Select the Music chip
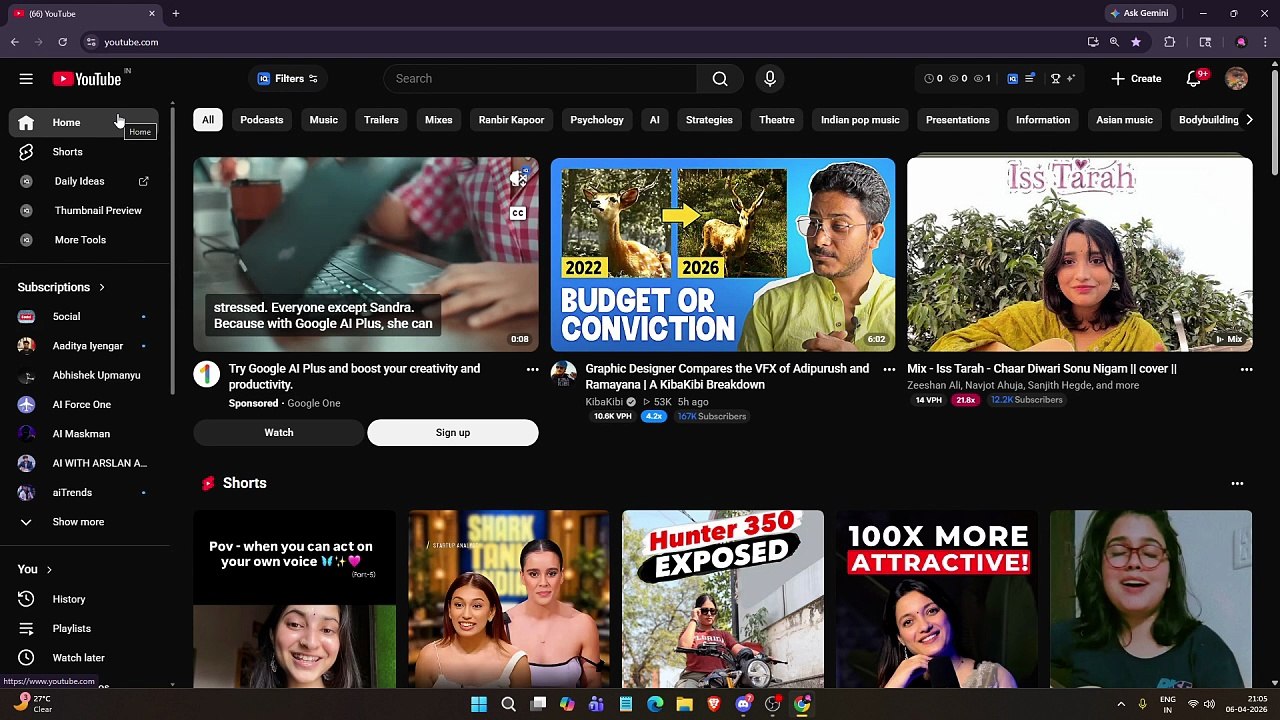The width and height of the screenshot is (1280, 720). (x=324, y=120)
